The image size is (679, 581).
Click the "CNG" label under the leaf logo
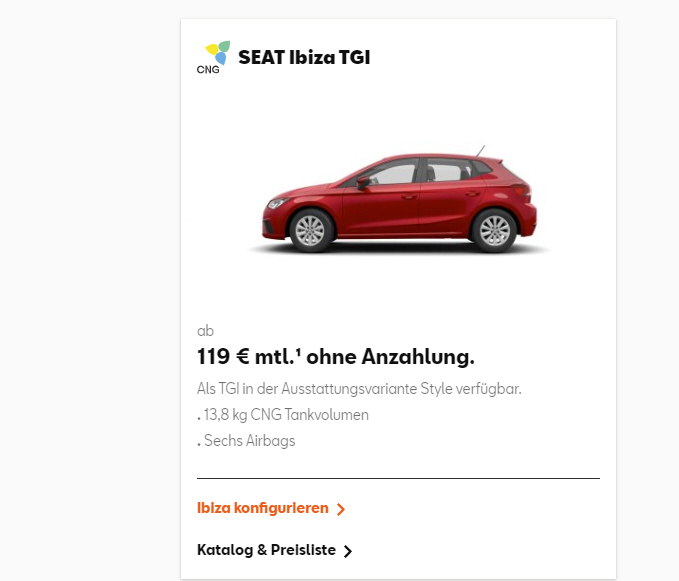click(x=208, y=69)
